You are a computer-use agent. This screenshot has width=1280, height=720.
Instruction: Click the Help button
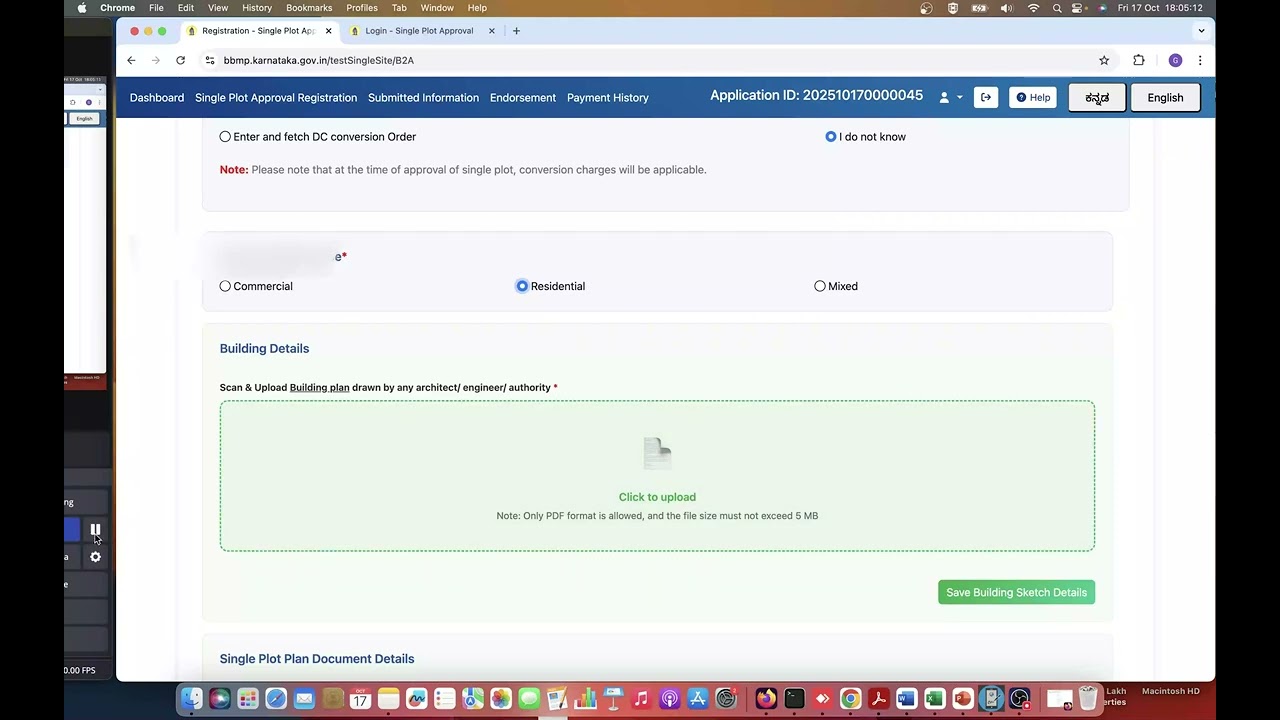(x=1033, y=98)
